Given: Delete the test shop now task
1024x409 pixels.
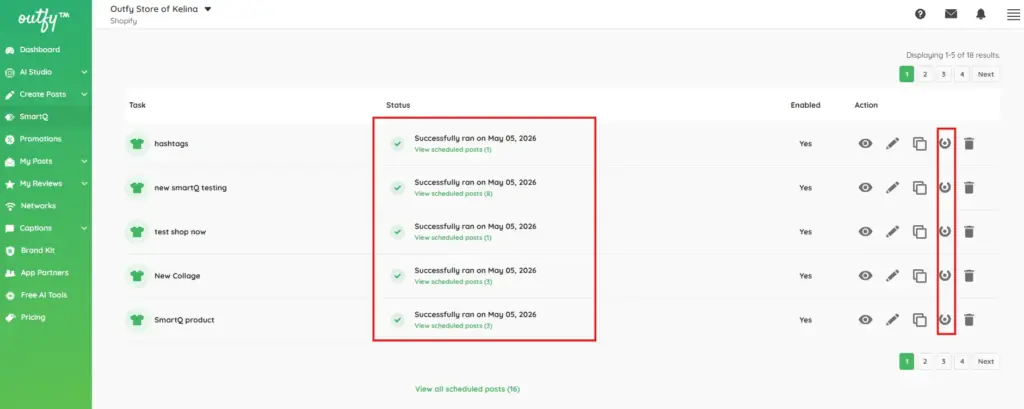Looking at the screenshot, I should pyautogui.click(x=969, y=231).
